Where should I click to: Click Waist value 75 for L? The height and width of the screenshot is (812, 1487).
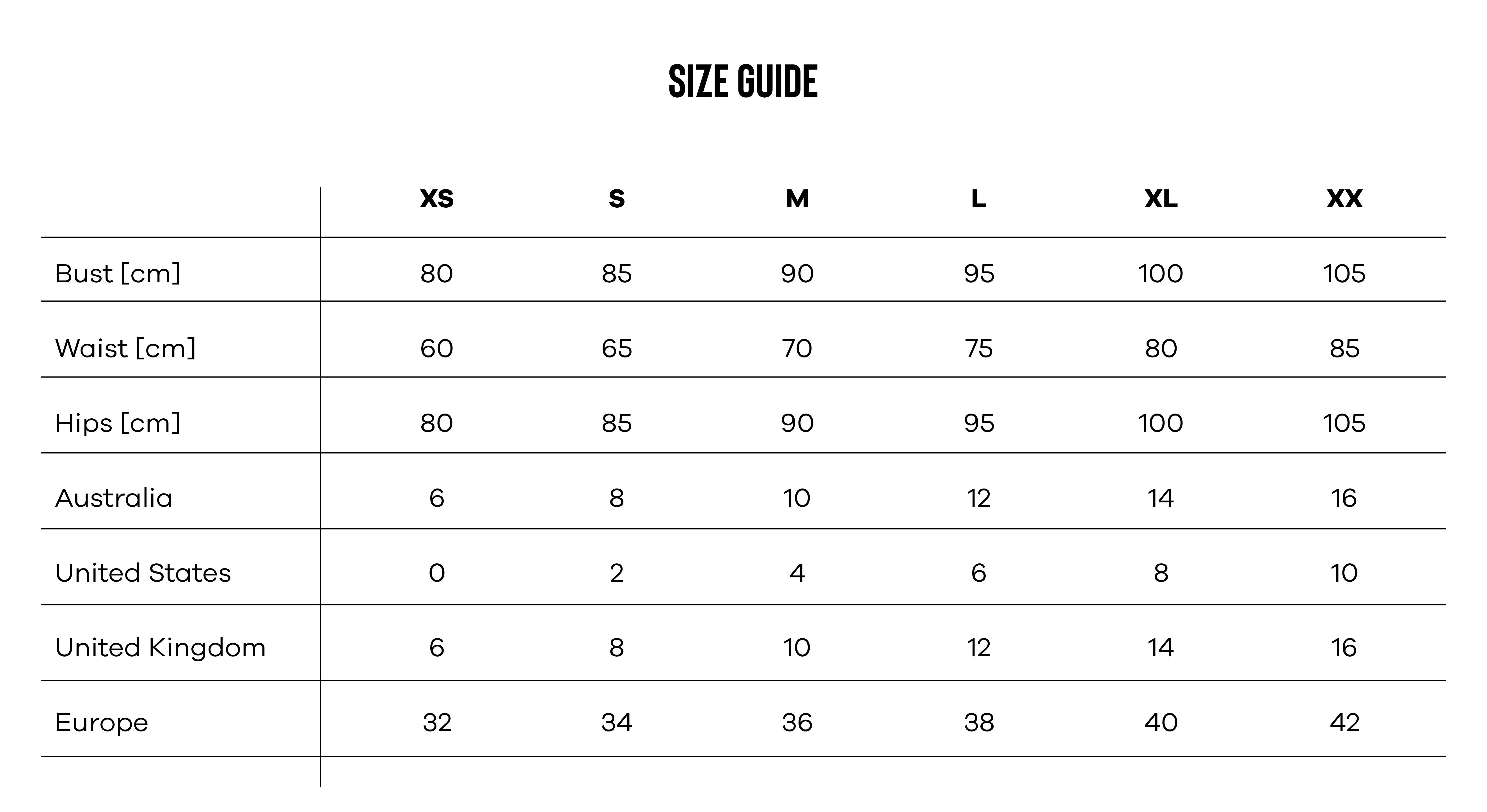[x=979, y=348]
